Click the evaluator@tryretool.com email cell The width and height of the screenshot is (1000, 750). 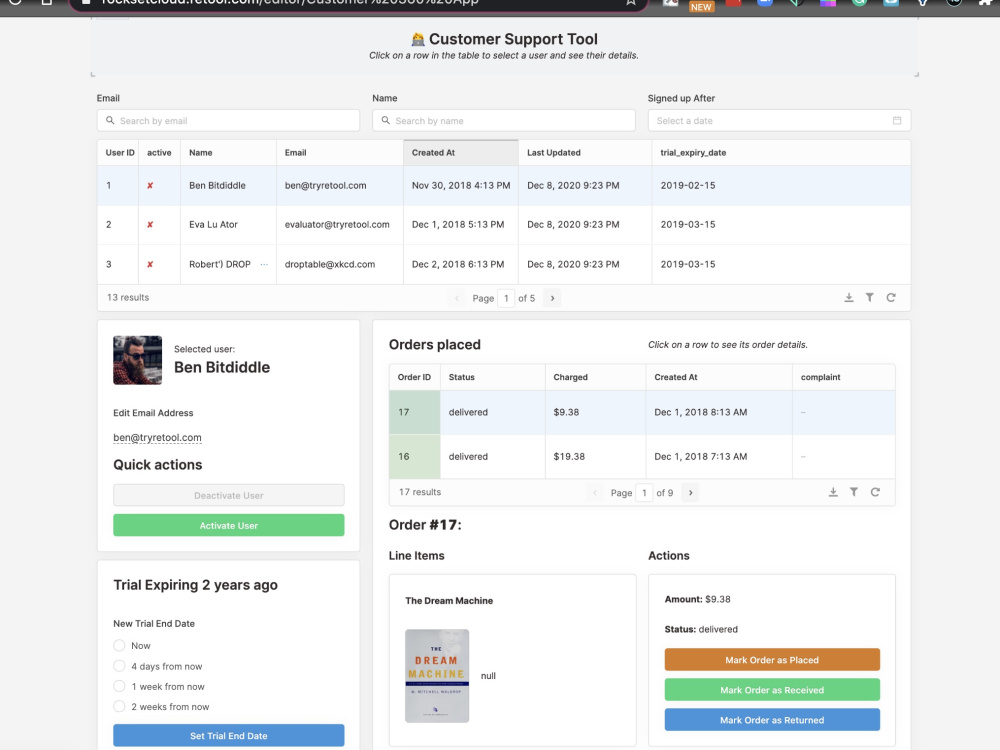click(x=340, y=224)
